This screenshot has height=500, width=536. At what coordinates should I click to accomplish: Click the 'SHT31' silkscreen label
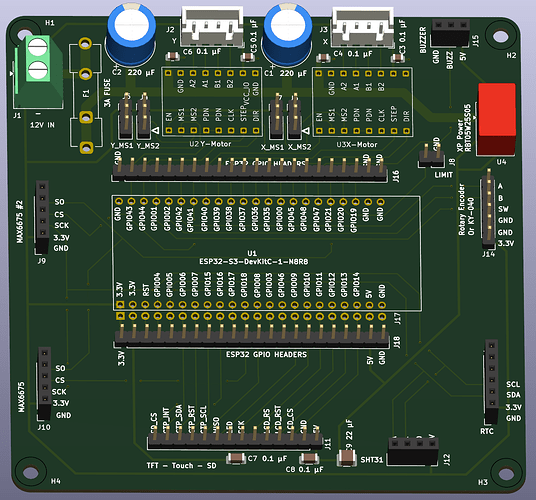pos(372,460)
